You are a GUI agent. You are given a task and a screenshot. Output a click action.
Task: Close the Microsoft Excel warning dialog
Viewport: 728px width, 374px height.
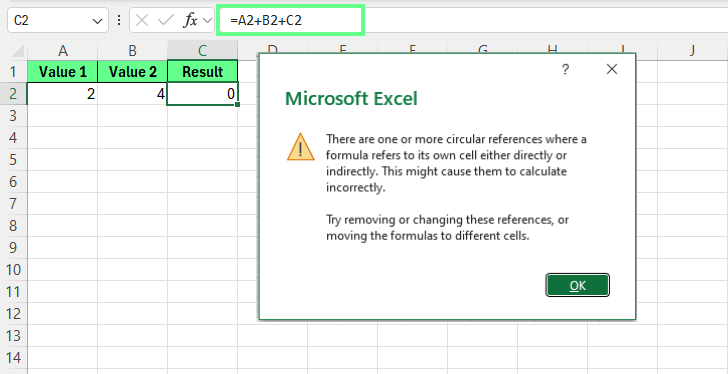tap(612, 70)
